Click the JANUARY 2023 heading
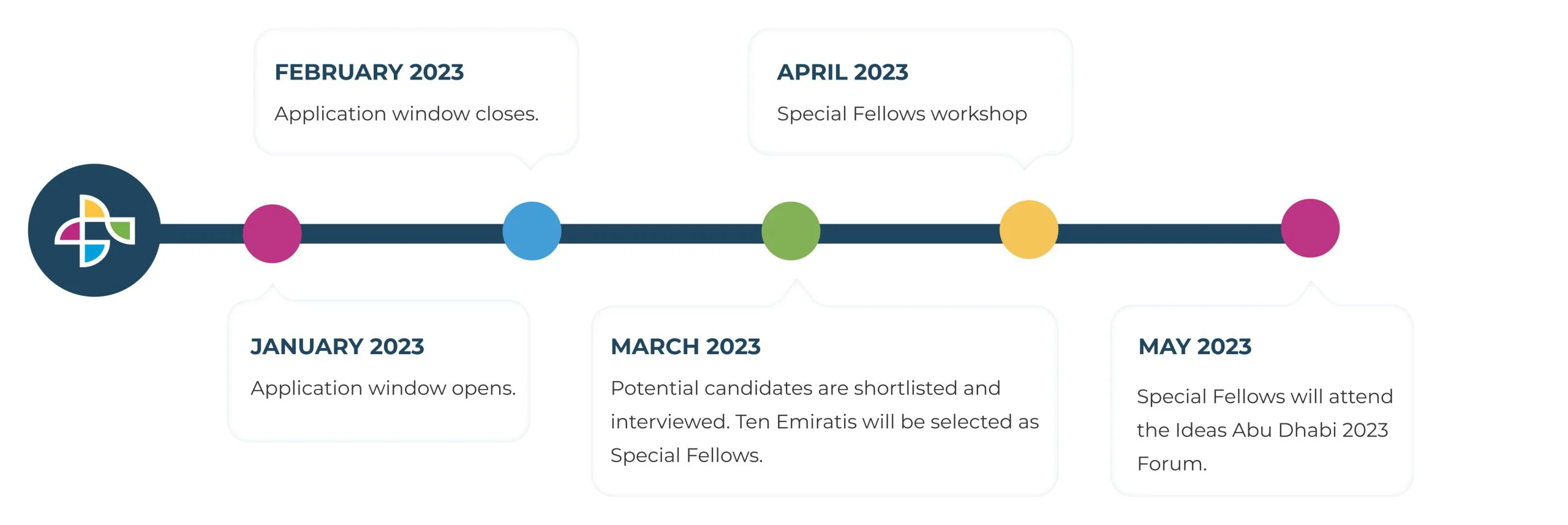This screenshot has width=1568, height=525. click(x=337, y=347)
